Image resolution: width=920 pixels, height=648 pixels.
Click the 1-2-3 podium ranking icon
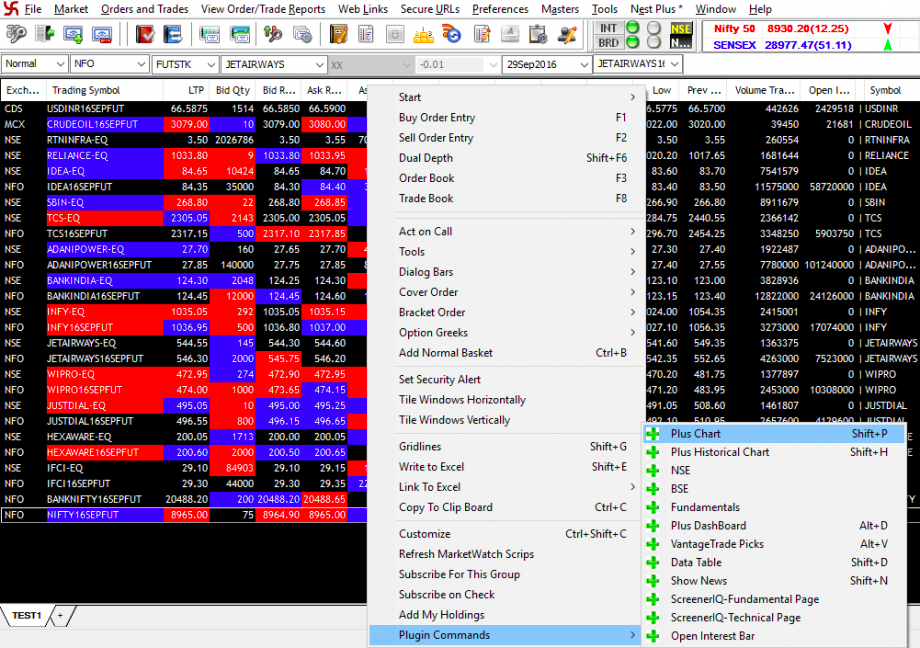point(424,35)
